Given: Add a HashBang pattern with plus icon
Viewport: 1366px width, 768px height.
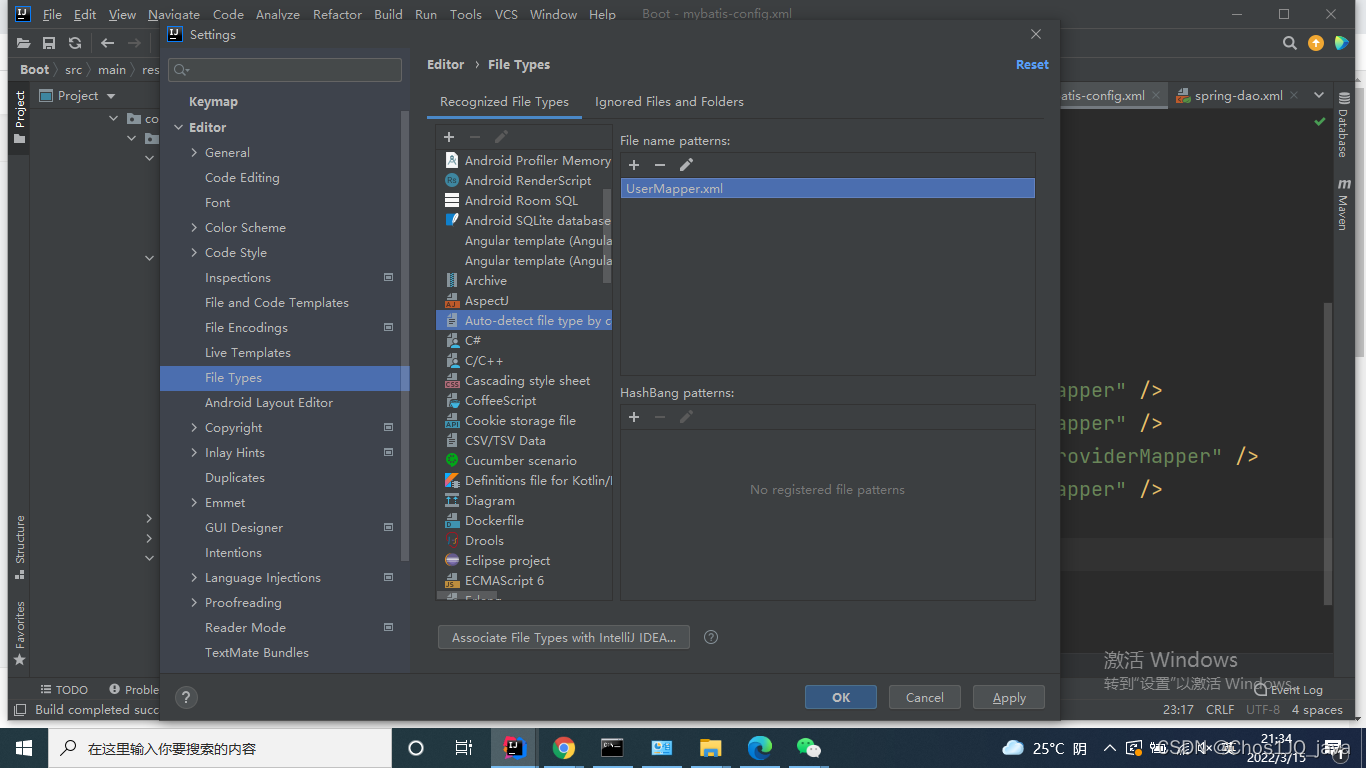Looking at the screenshot, I should point(634,417).
